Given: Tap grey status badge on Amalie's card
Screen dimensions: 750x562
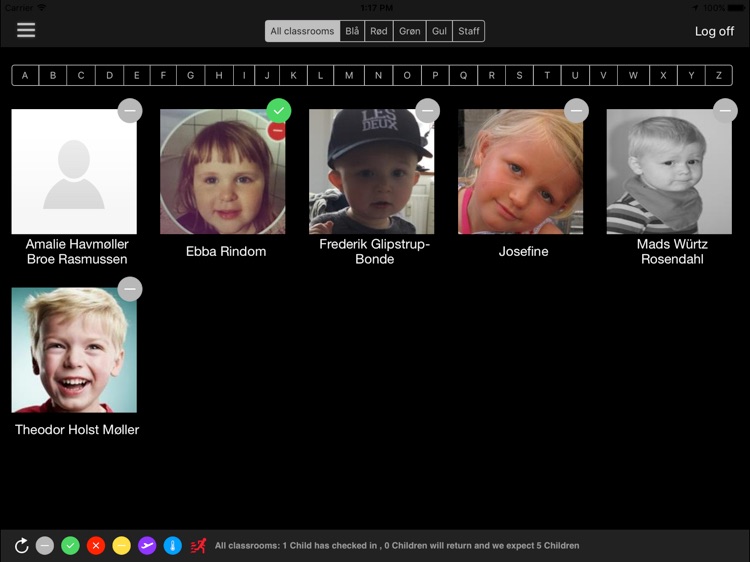Looking at the screenshot, I should click(130, 111).
